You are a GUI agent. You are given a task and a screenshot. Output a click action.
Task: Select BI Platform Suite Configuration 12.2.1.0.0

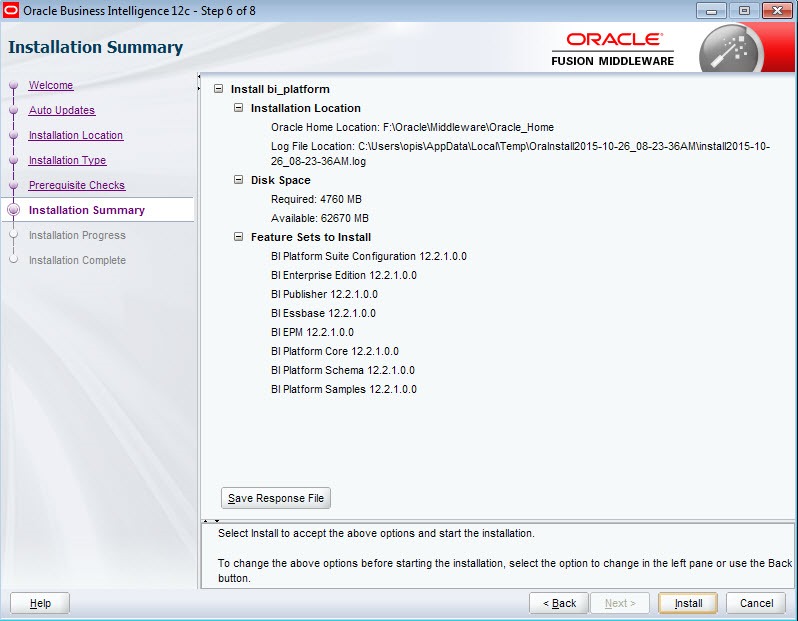click(368, 256)
